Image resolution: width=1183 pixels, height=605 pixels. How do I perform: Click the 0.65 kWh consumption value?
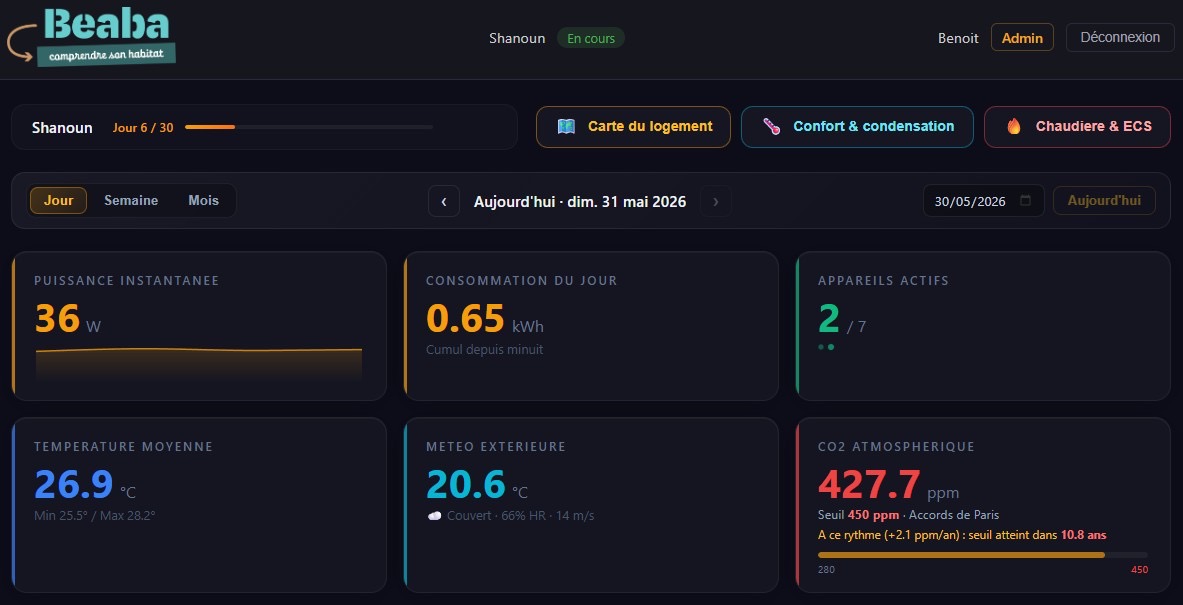[x=484, y=319]
